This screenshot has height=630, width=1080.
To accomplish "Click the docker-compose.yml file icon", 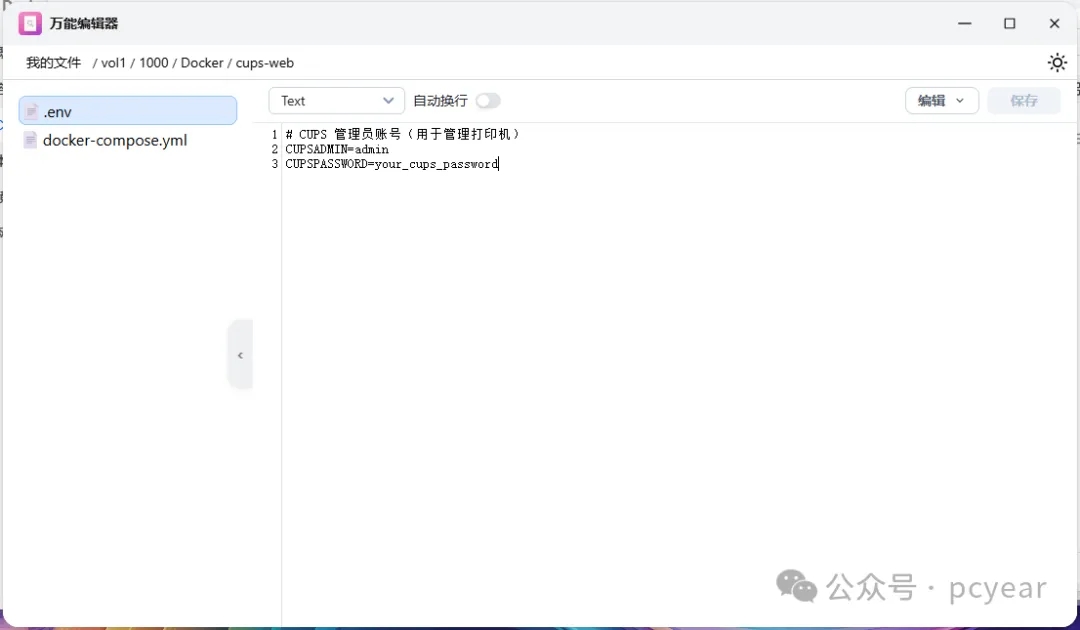I will pyautogui.click(x=30, y=140).
